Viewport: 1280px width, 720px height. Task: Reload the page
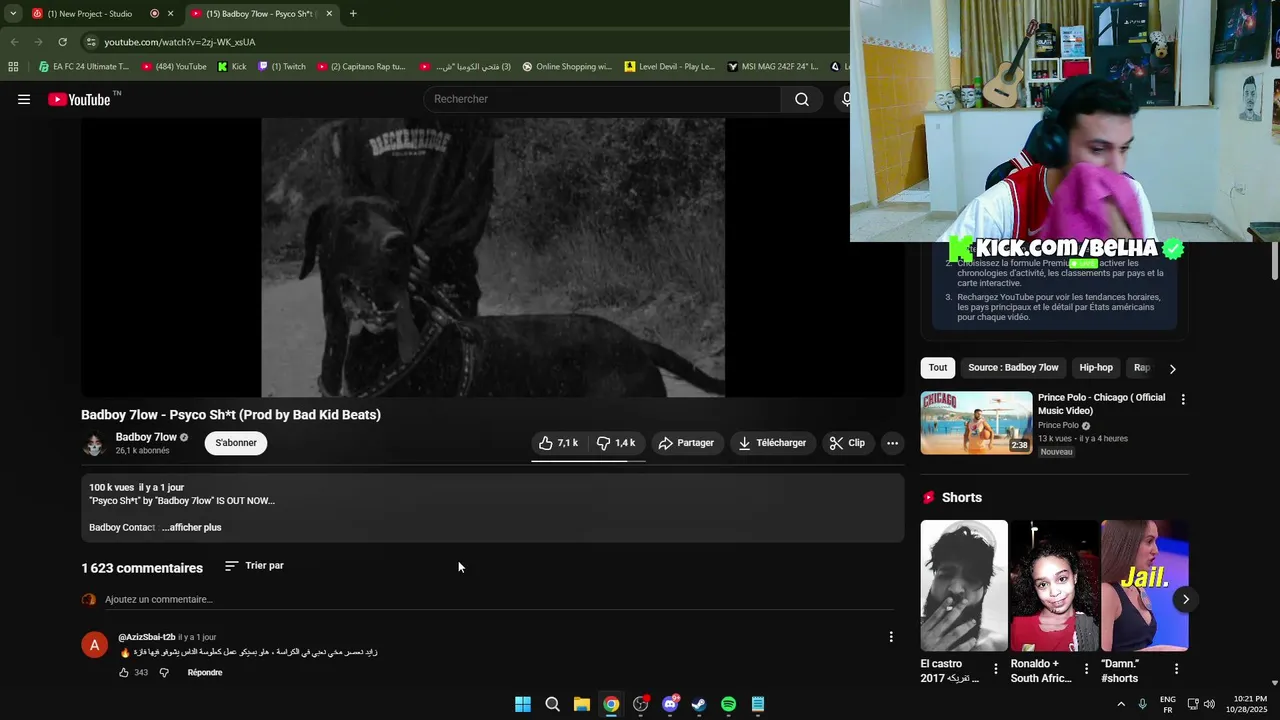tap(62, 42)
